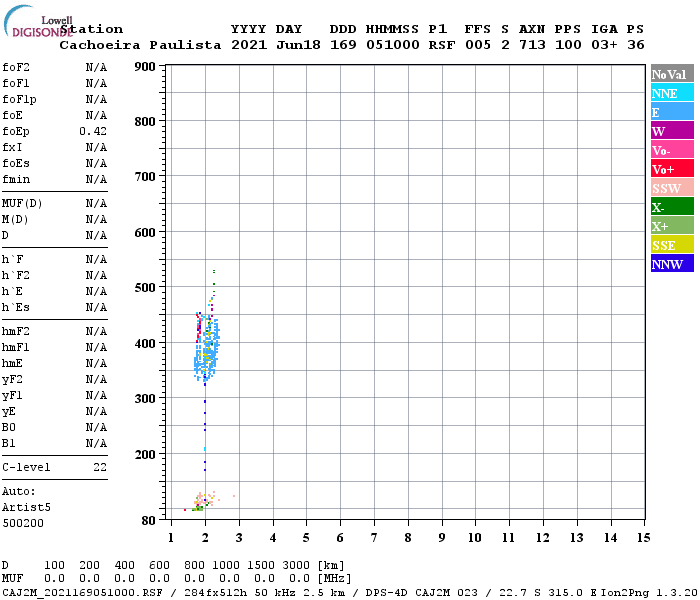Click the IGA value 03+
The height and width of the screenshot is (600, 700).
point(604,45)
